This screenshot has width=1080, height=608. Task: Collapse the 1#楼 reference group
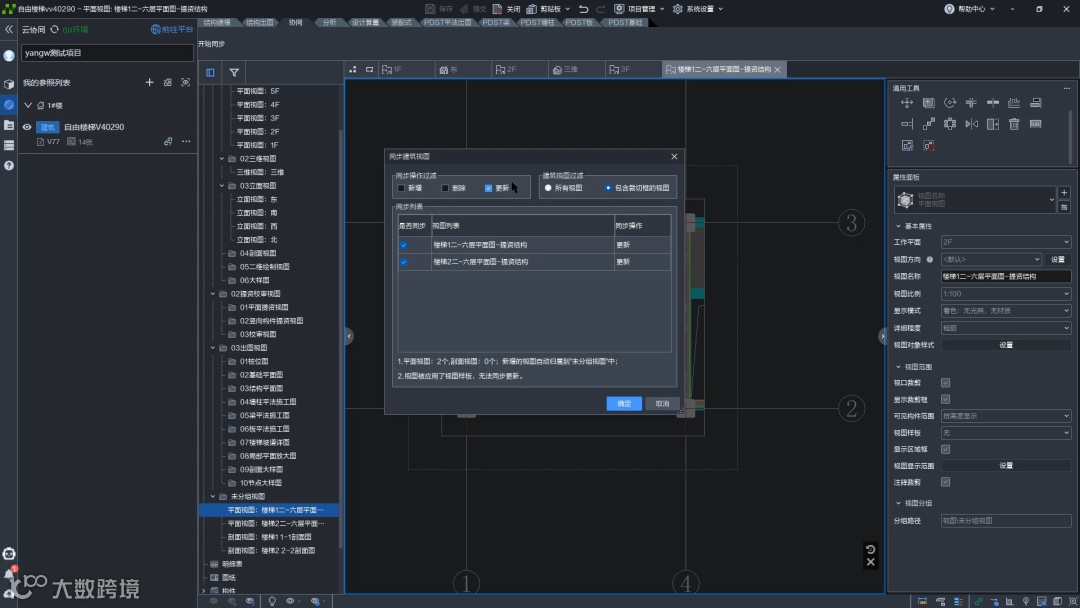coord(28,105)
